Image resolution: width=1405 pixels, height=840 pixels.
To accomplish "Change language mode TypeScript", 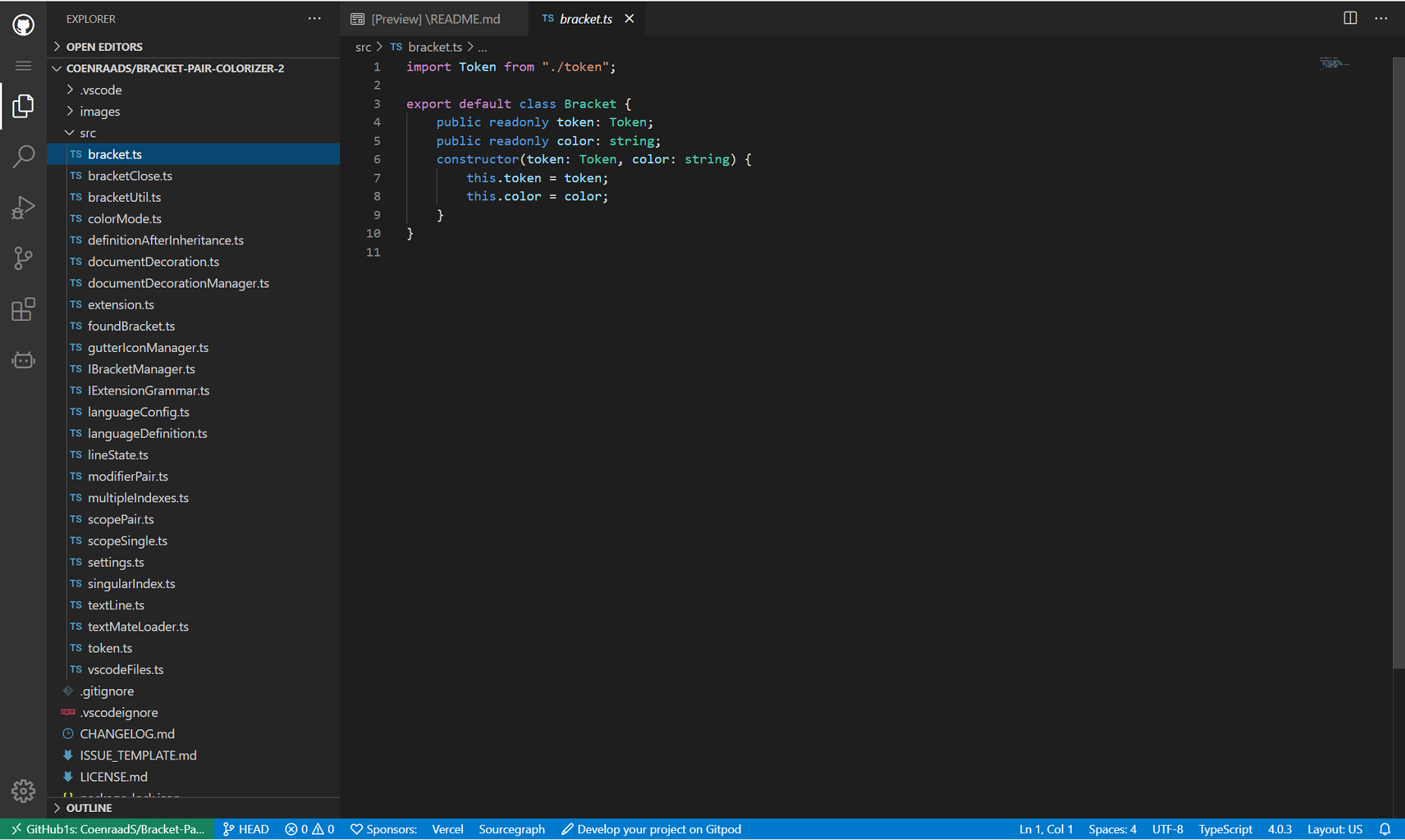I will (1225, 829).
